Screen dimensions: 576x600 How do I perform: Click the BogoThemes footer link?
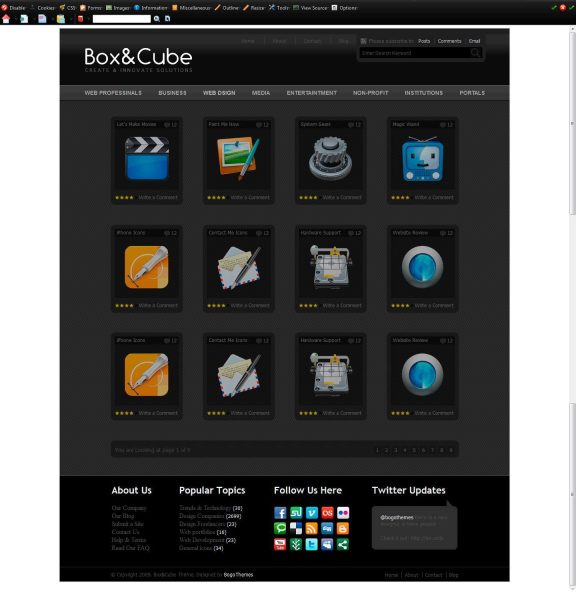pos(238,575)
